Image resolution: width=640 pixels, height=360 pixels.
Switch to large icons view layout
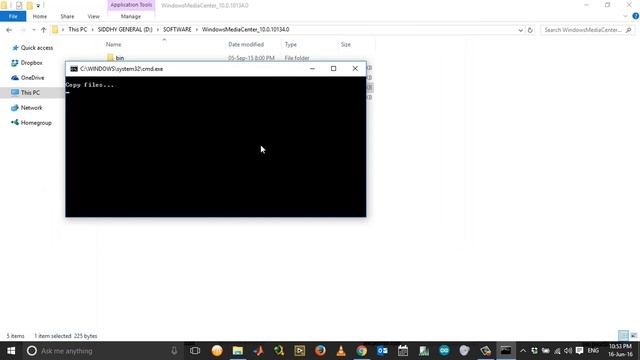pos(633,336)
